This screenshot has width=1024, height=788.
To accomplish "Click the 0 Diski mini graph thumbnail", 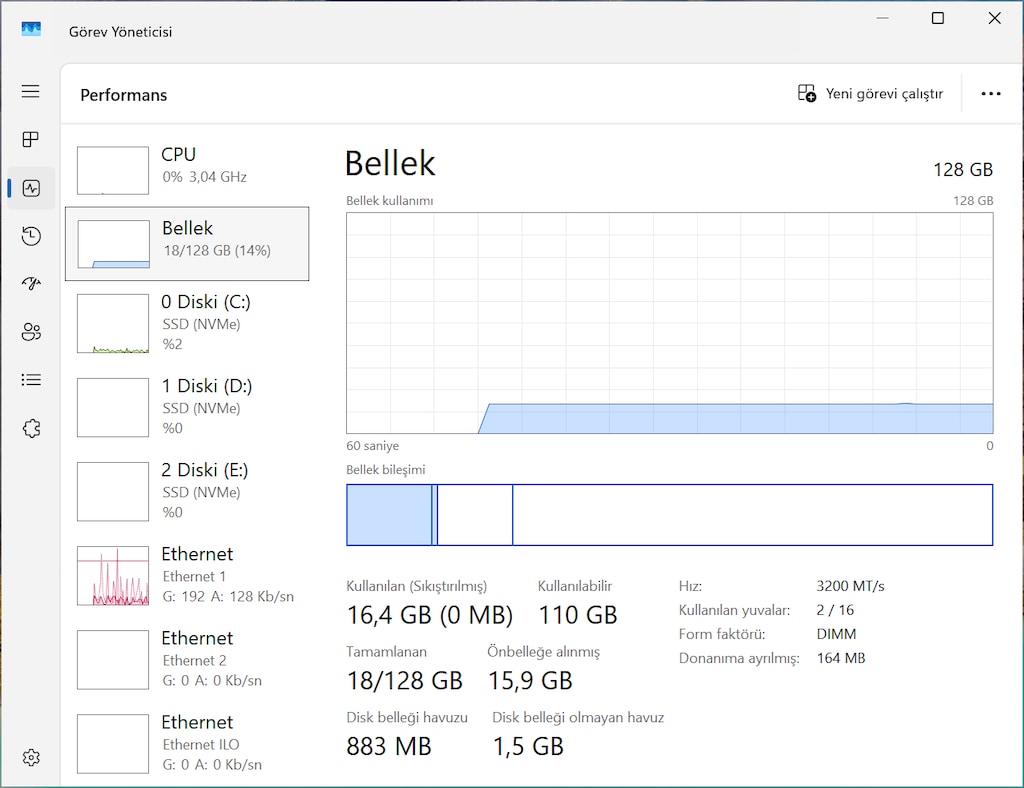I will point(113,323).
